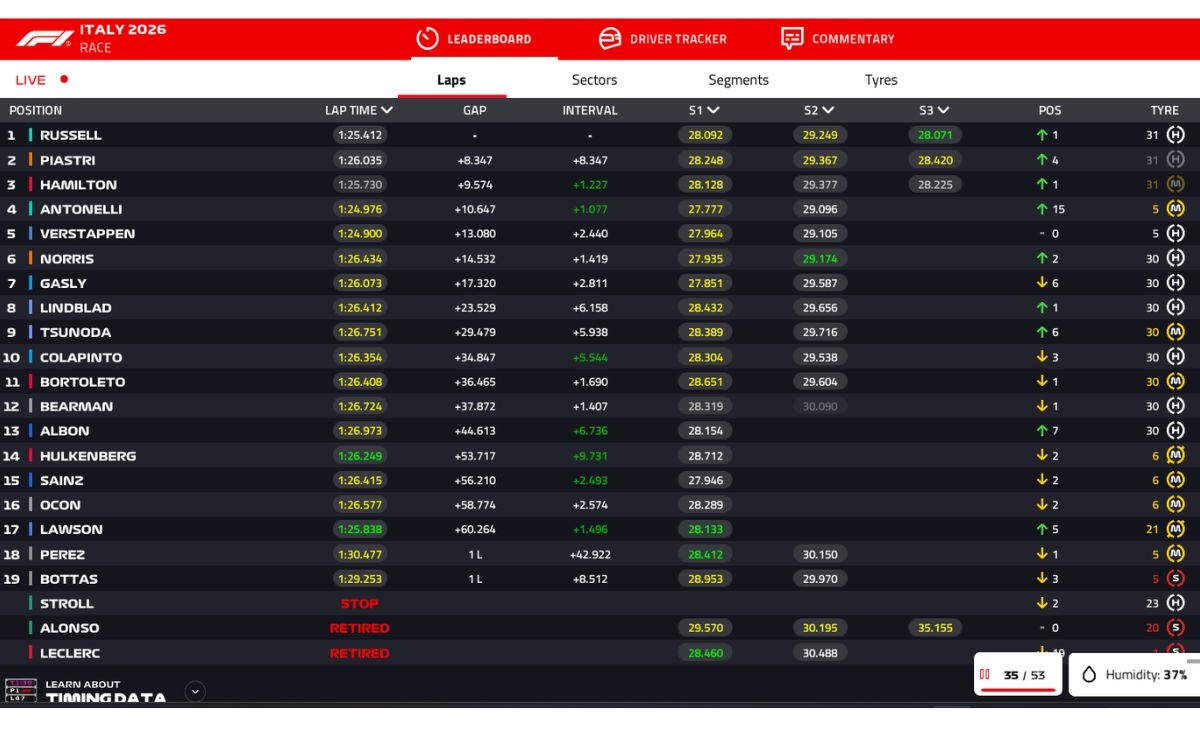The width and height of the screenshot is (1200, 729).
Task: Click Antonelli's position gain arrow
Action: [x=1042, y=209]
